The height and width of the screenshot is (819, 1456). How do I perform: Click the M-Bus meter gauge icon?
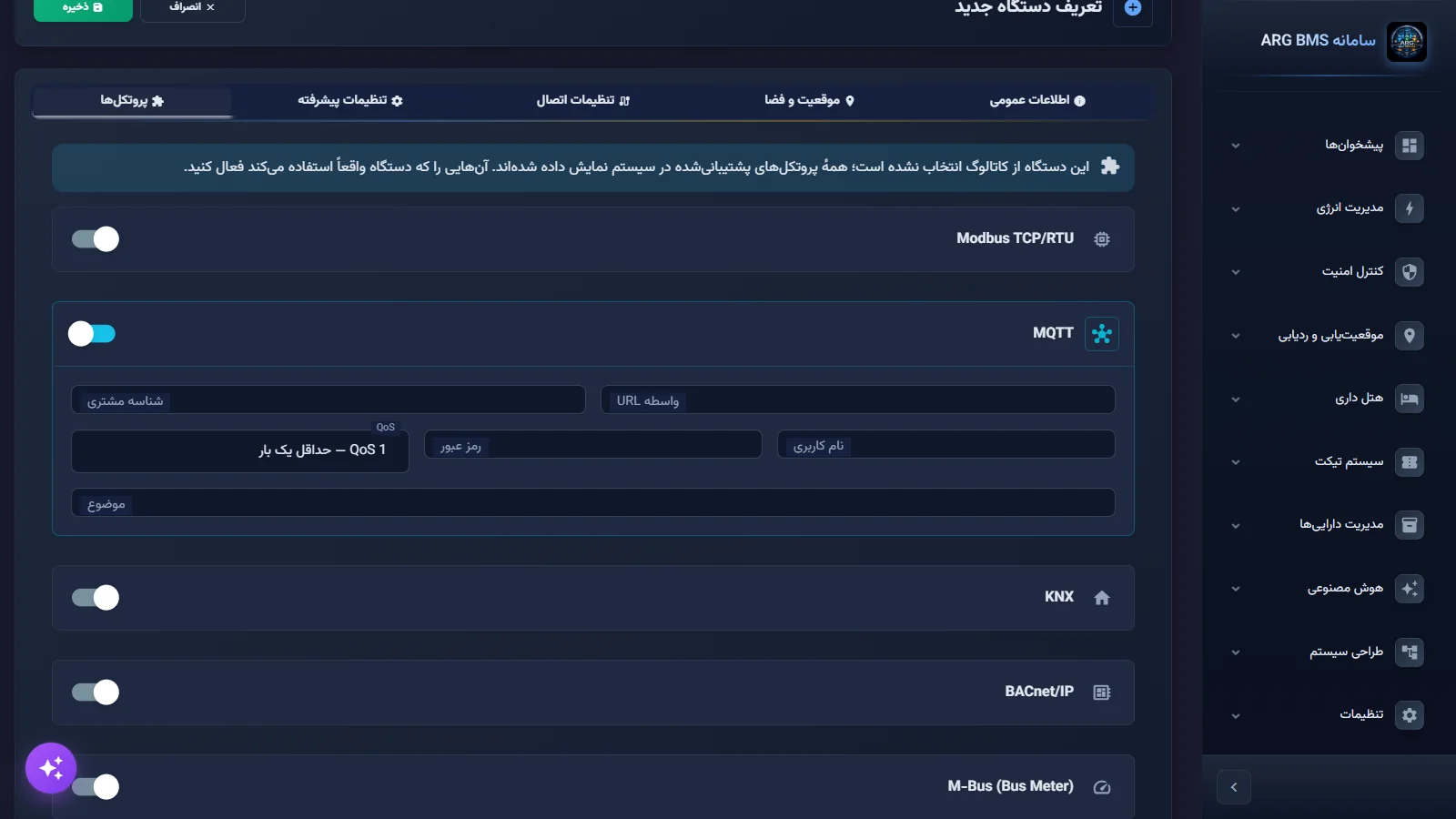(x=1102, y=787)
